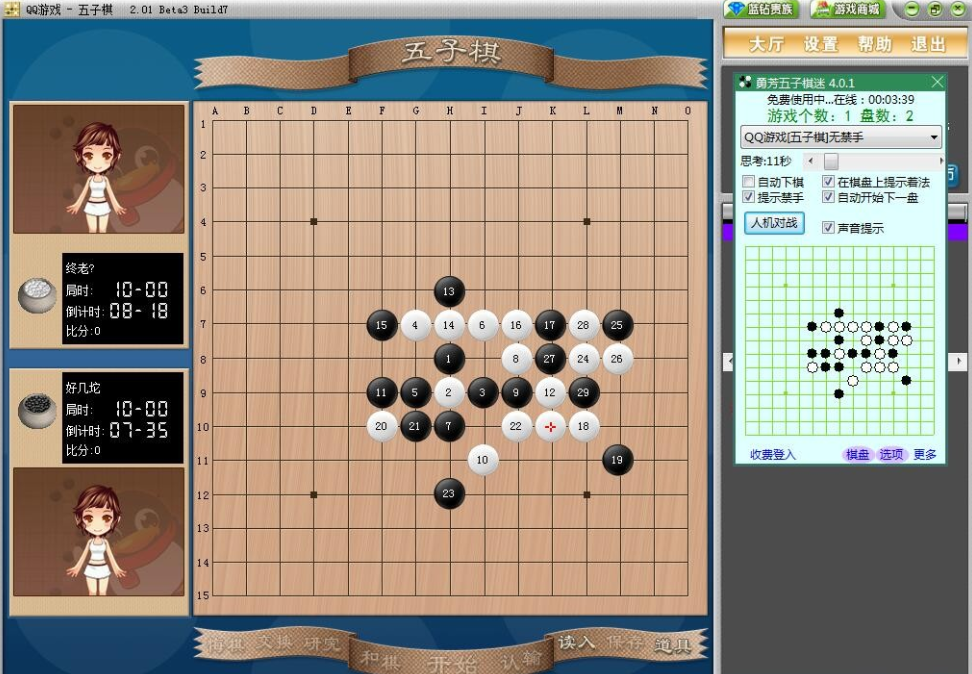
Task: Toggle 在棋盘上提示着法 checkbox
Action: pos(828,182)
